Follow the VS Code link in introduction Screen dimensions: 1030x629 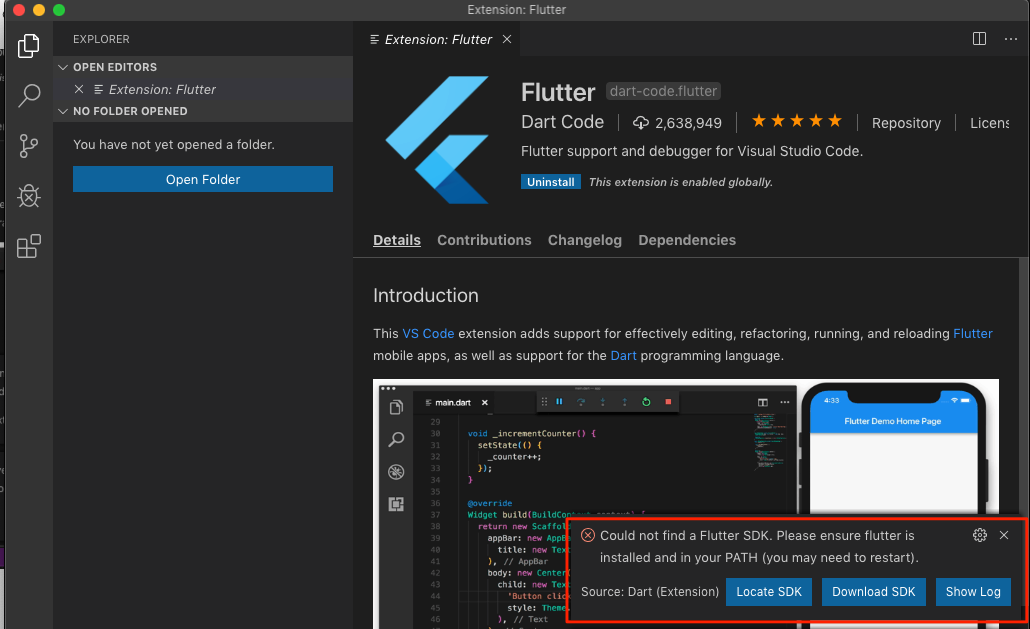pos(428,334)
